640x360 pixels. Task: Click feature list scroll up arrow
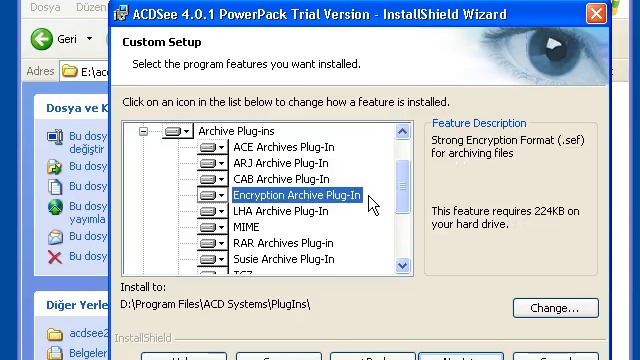402,131
